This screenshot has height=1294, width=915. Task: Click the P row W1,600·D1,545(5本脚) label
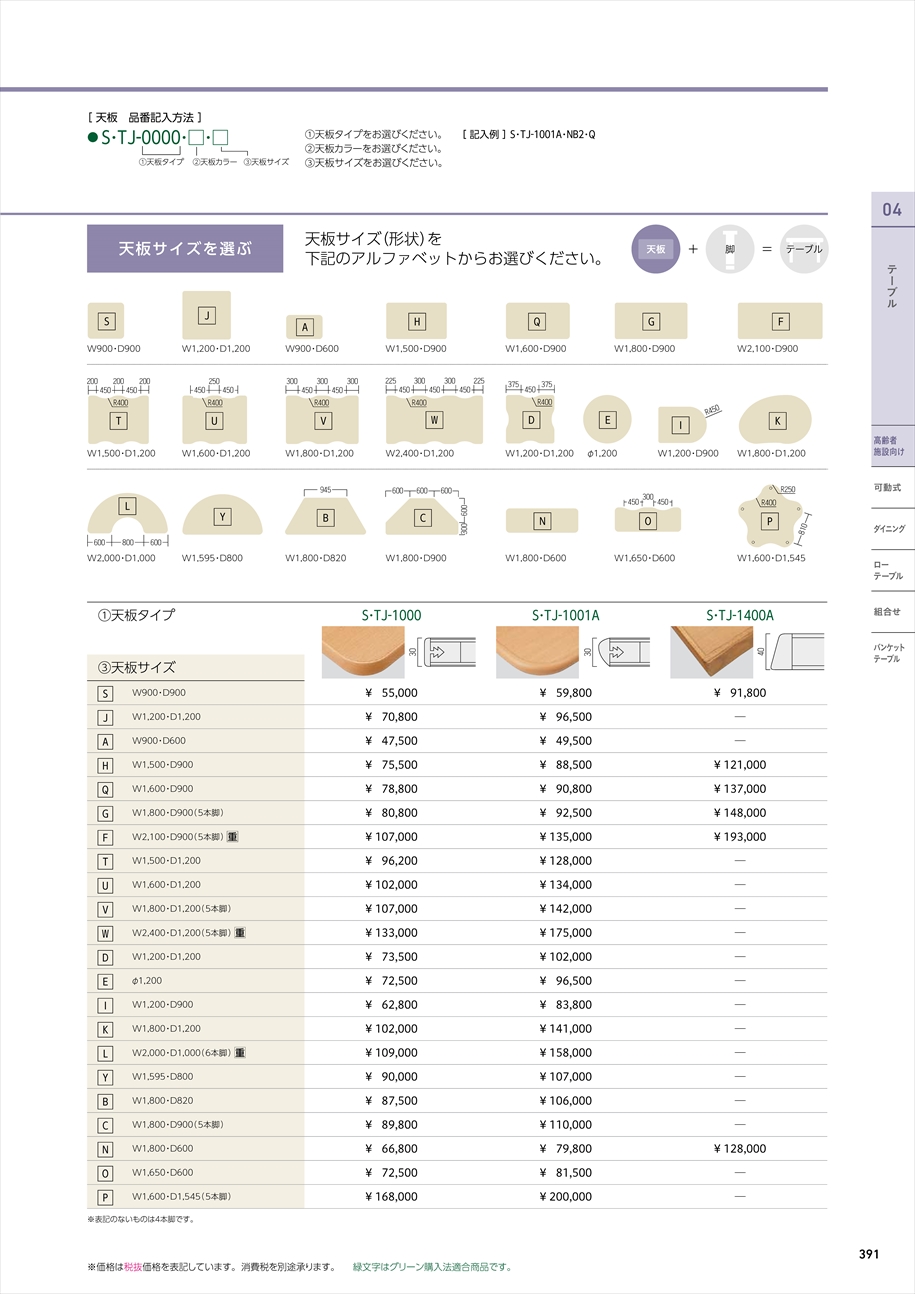182,1197
